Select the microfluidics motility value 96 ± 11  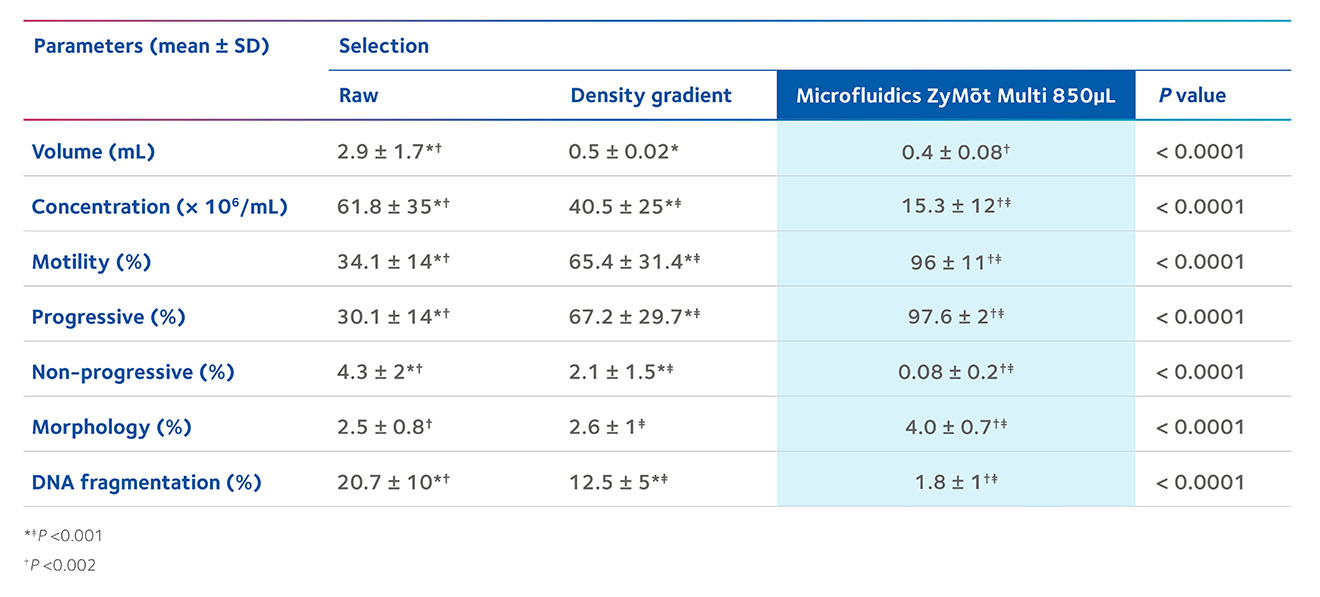(956, 262)
